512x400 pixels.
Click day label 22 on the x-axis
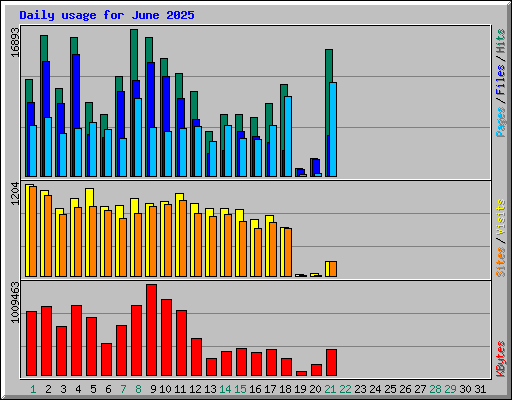pyautogui.click(x=345, y=389)
